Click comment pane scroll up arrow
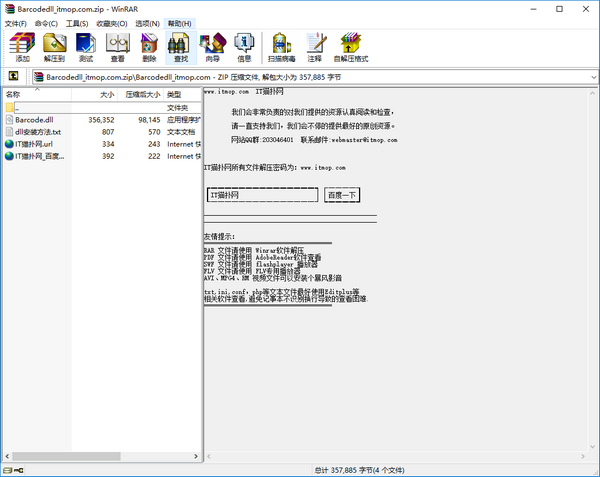Viewport: 600px width, 477px height. (x=592, y=93)
